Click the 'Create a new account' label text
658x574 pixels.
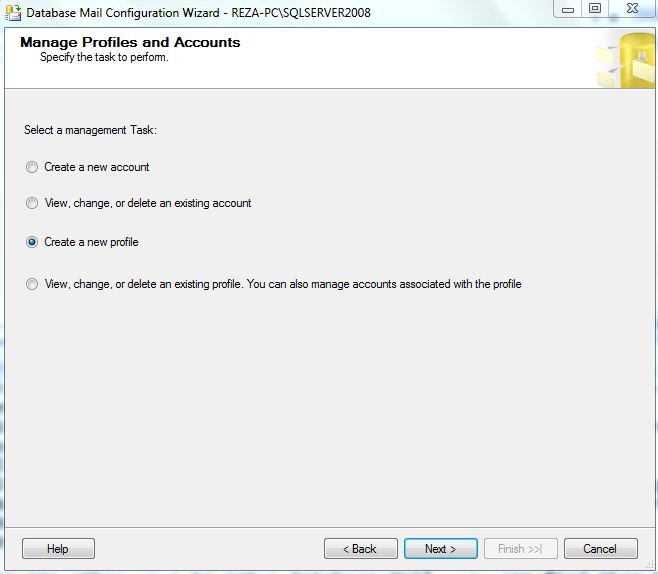[97, 168]
